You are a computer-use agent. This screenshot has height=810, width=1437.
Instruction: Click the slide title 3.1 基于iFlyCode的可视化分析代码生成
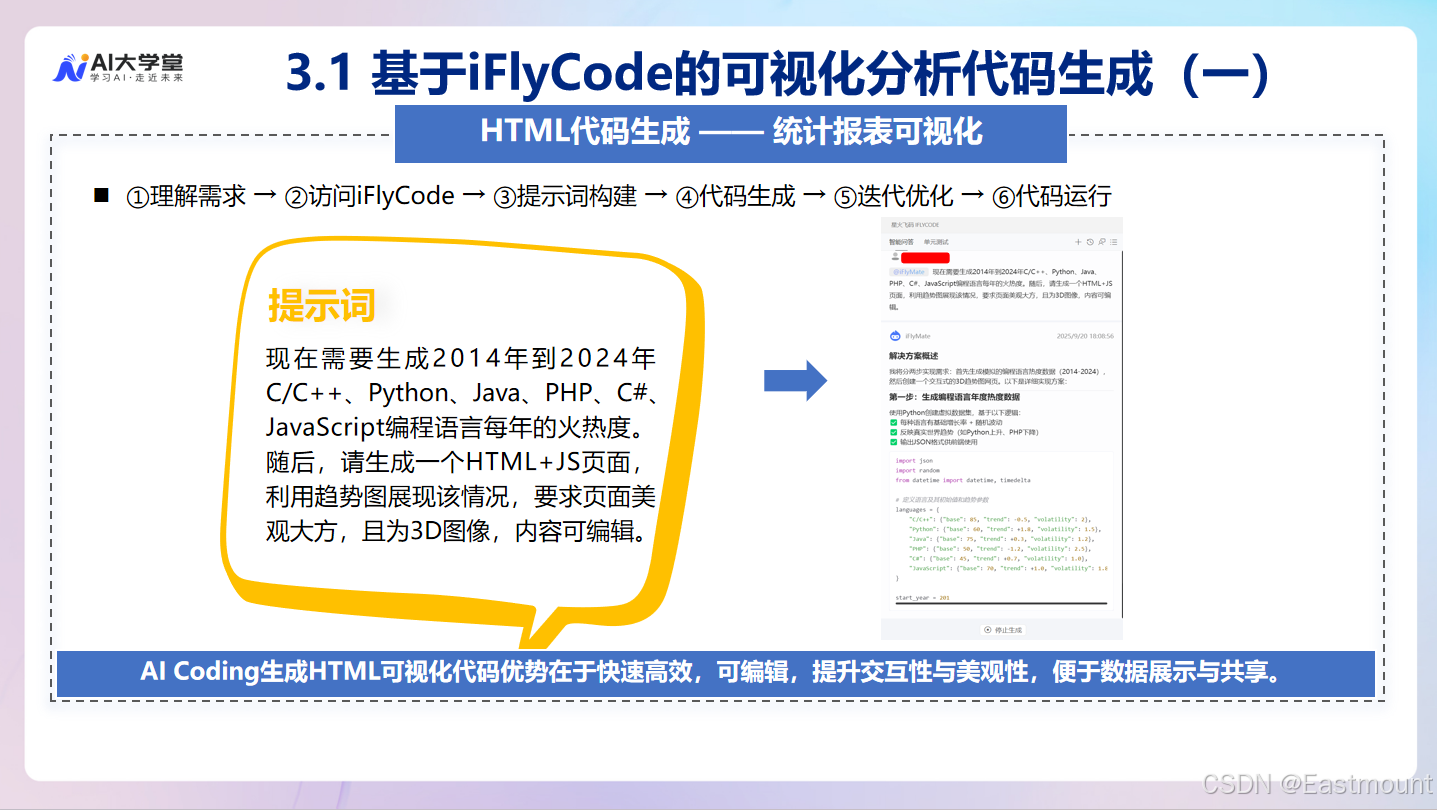779,74
